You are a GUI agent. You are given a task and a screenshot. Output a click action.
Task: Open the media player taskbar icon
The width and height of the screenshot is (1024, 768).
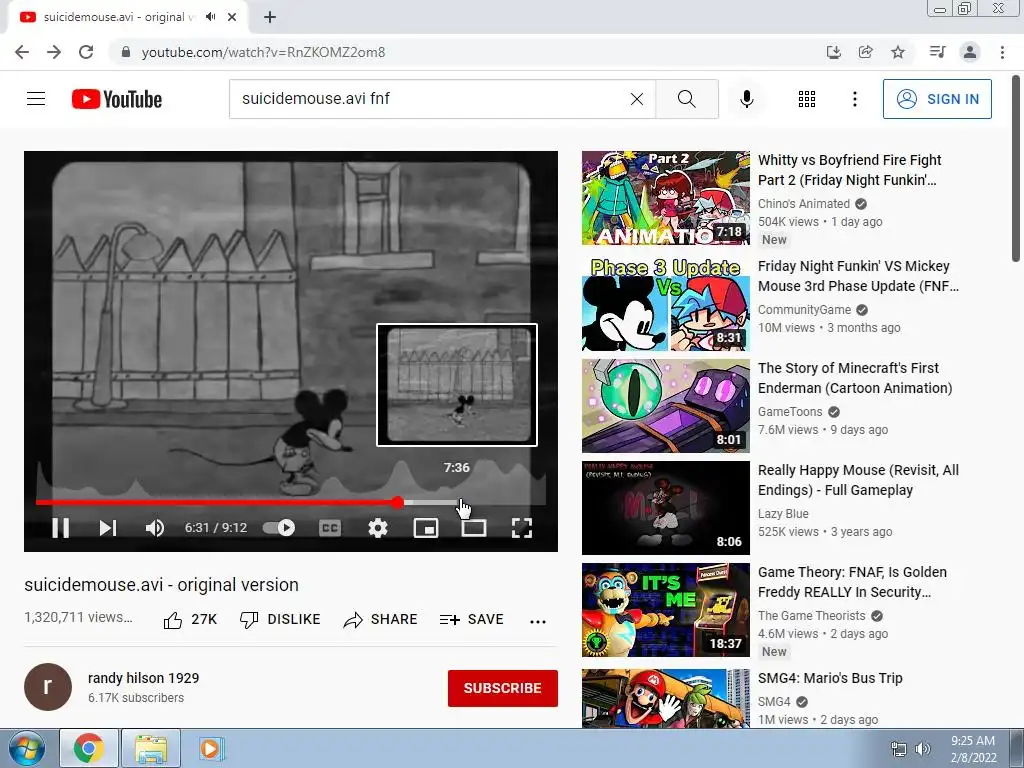pos(211,748)
